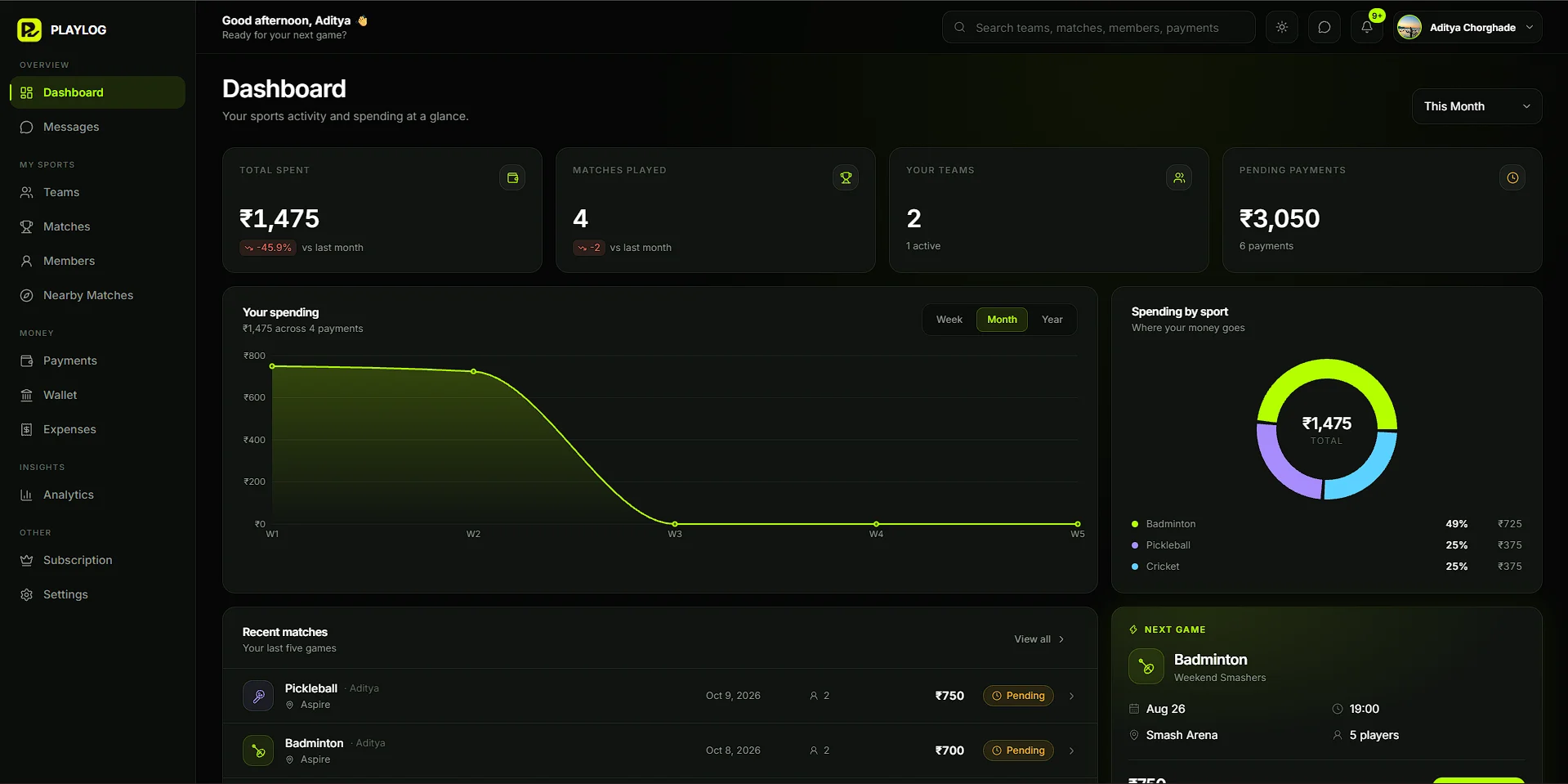
Task: Click Pending badge on Badminton ₹700 row
Action: click(1018, 750)
